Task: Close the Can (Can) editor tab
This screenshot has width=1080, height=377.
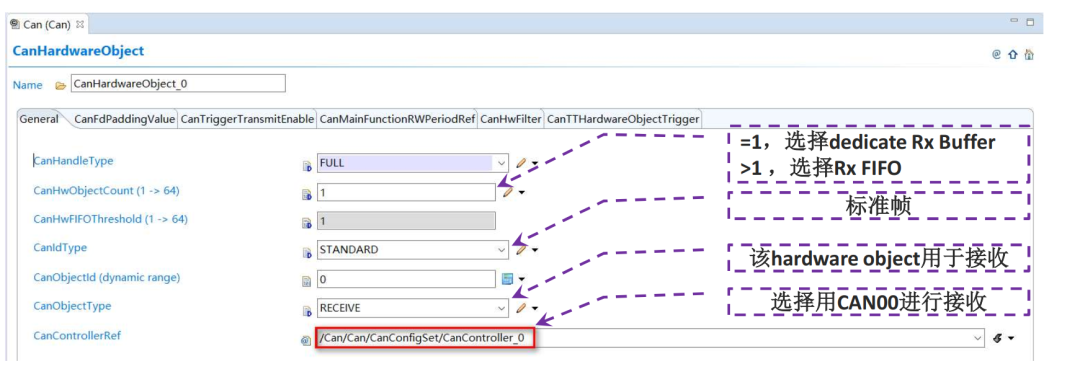Action: pyautogui.click(x=80, y=24)
